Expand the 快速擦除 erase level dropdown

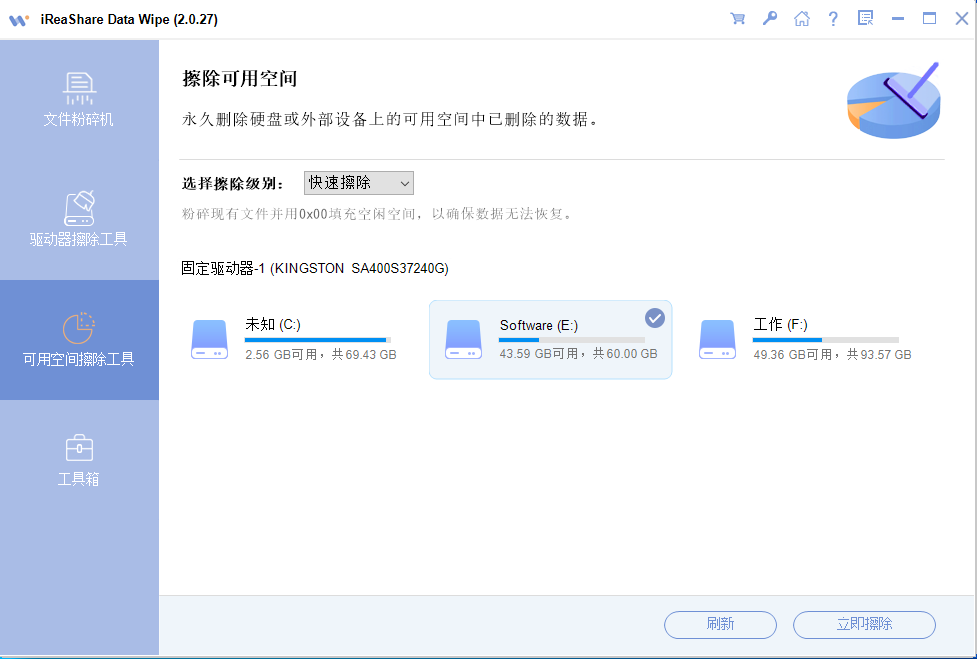[359, 183]
